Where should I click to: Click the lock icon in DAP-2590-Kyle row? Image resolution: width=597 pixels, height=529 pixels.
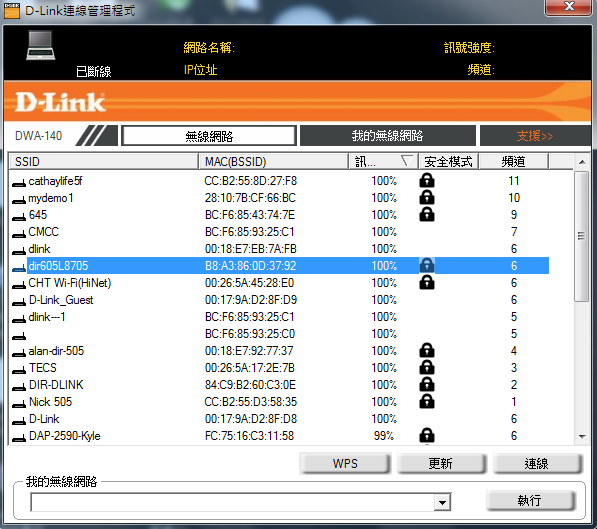coord(427,436)
